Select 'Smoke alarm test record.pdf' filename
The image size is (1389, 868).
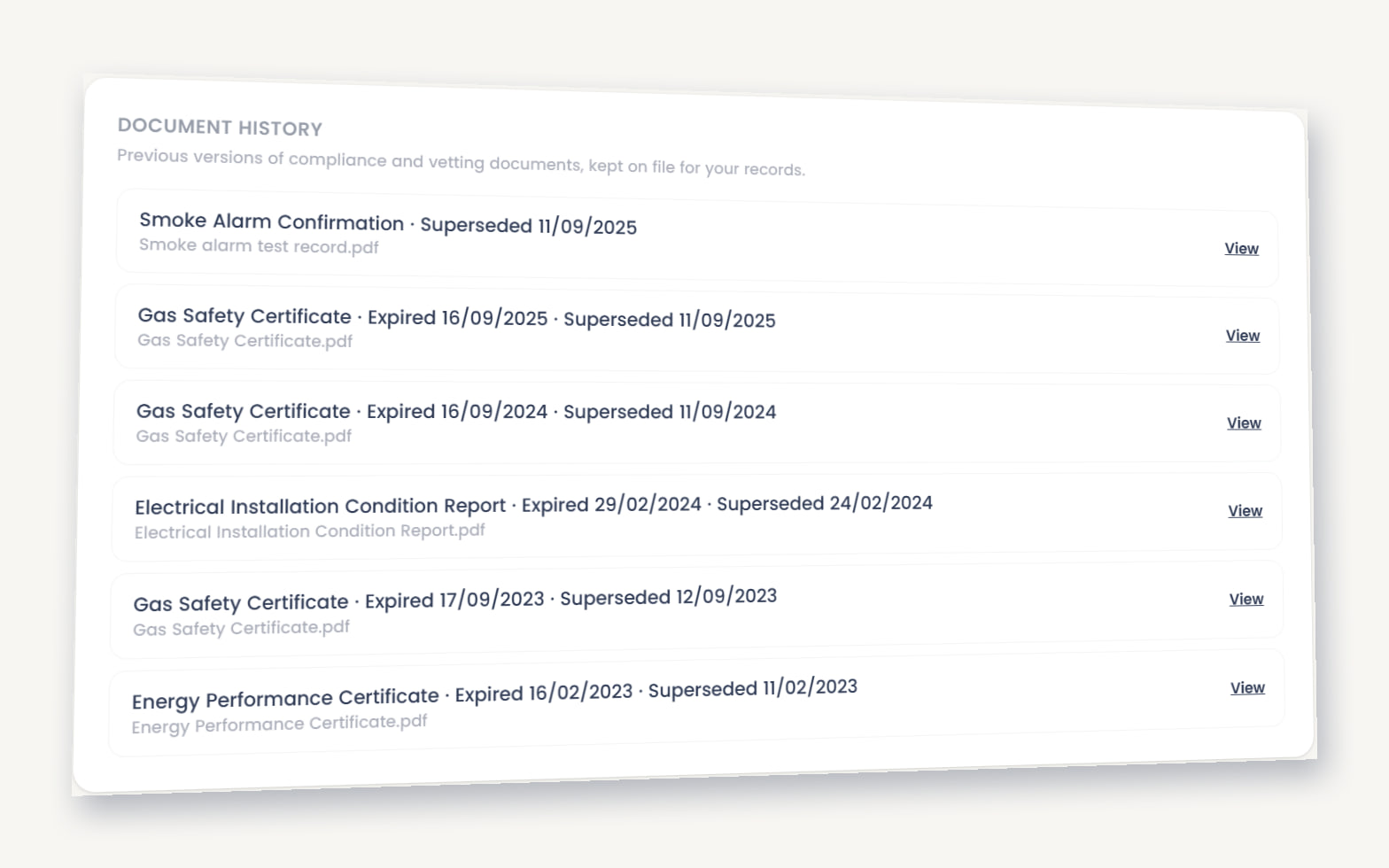click(x=259, y=246)
